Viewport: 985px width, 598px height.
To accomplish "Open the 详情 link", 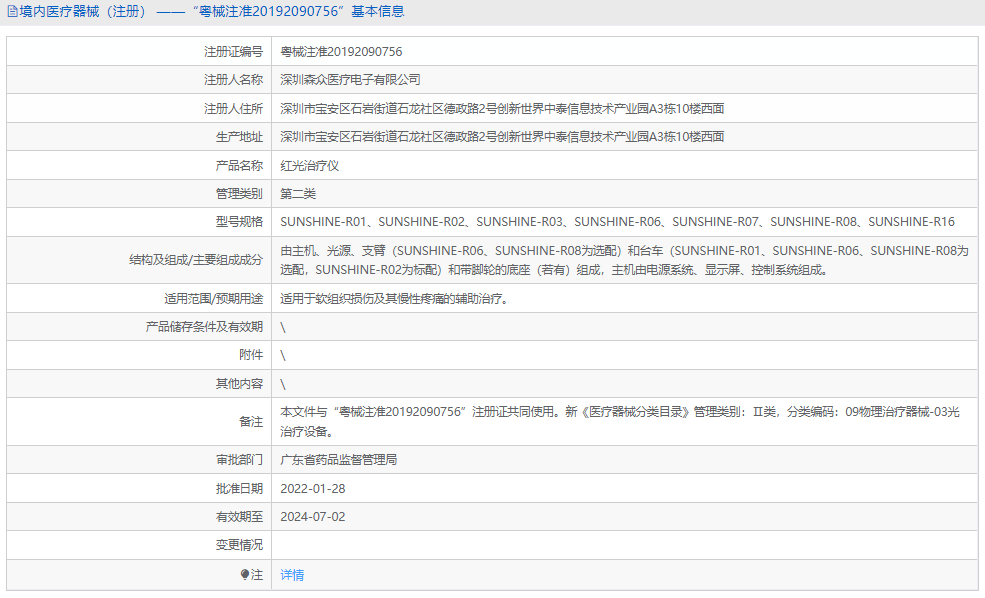I will (x=292, y=574).
